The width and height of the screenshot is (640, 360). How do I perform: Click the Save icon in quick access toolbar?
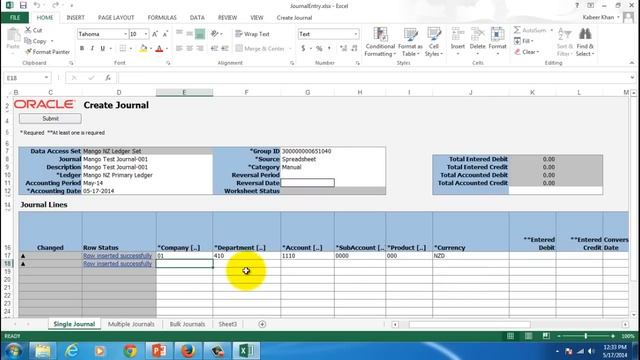click(23, 5)
